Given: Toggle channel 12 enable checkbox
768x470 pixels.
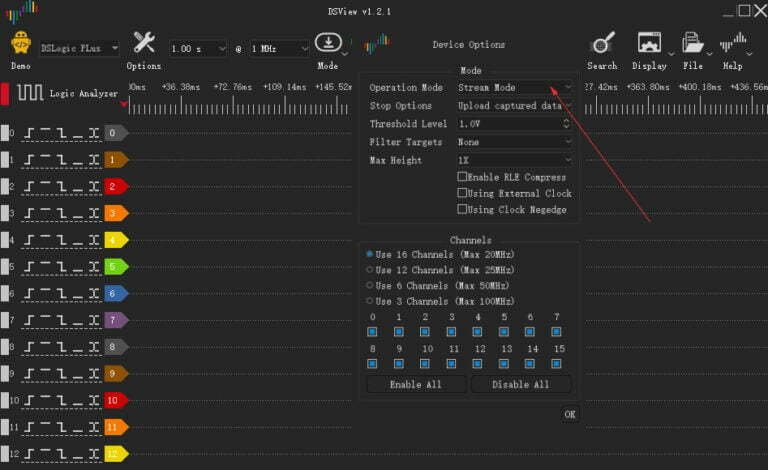Looking at the screenshot, I should pos(477,364).
